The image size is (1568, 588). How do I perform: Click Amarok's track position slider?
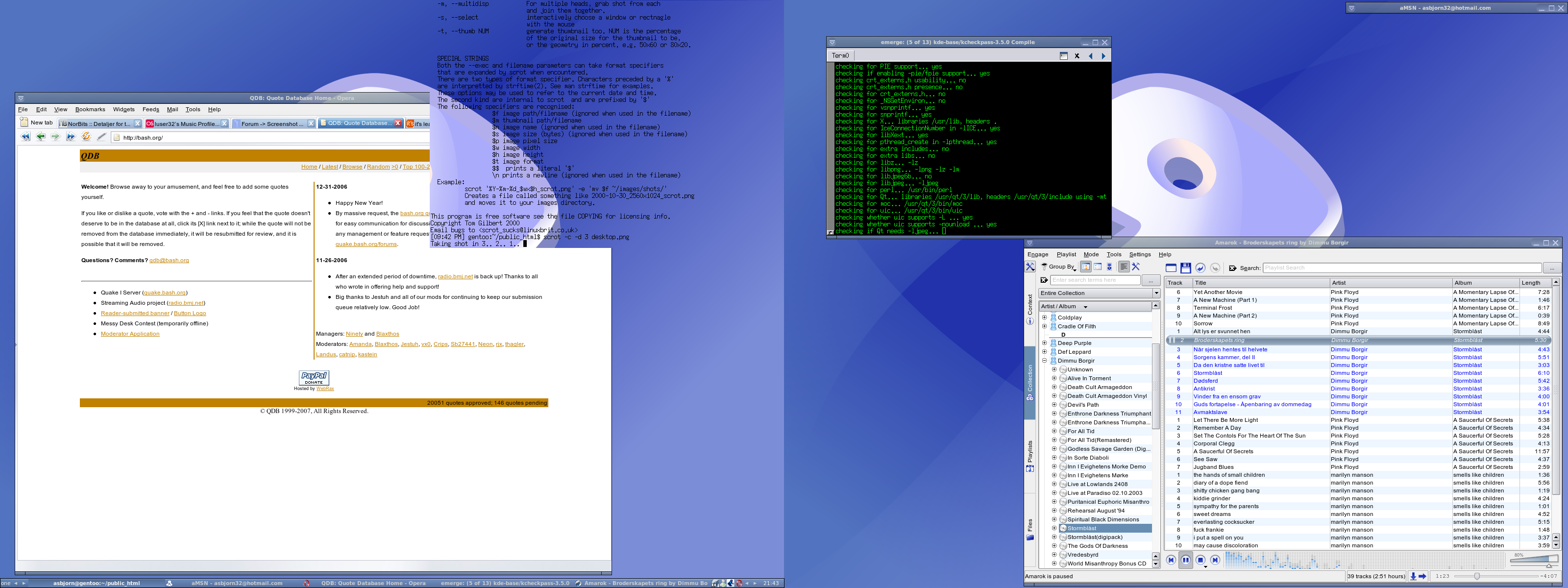(x=1497, y=576)
